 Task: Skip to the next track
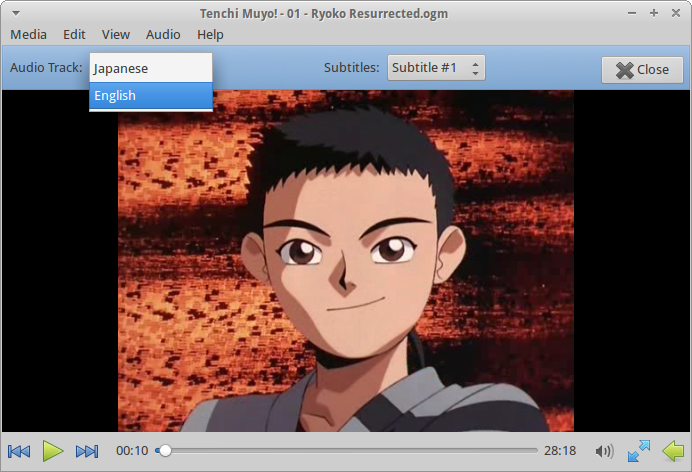tap(87, 452)
